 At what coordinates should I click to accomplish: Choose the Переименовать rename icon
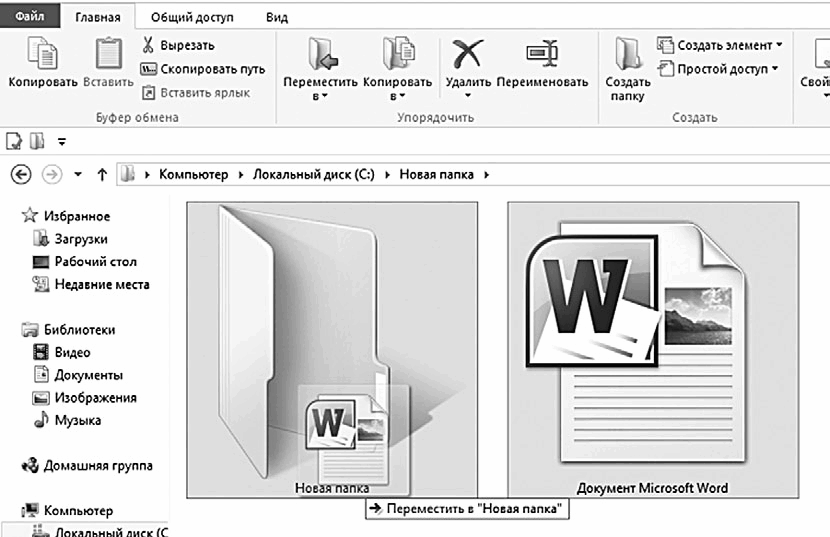click(x=543, y=53)
